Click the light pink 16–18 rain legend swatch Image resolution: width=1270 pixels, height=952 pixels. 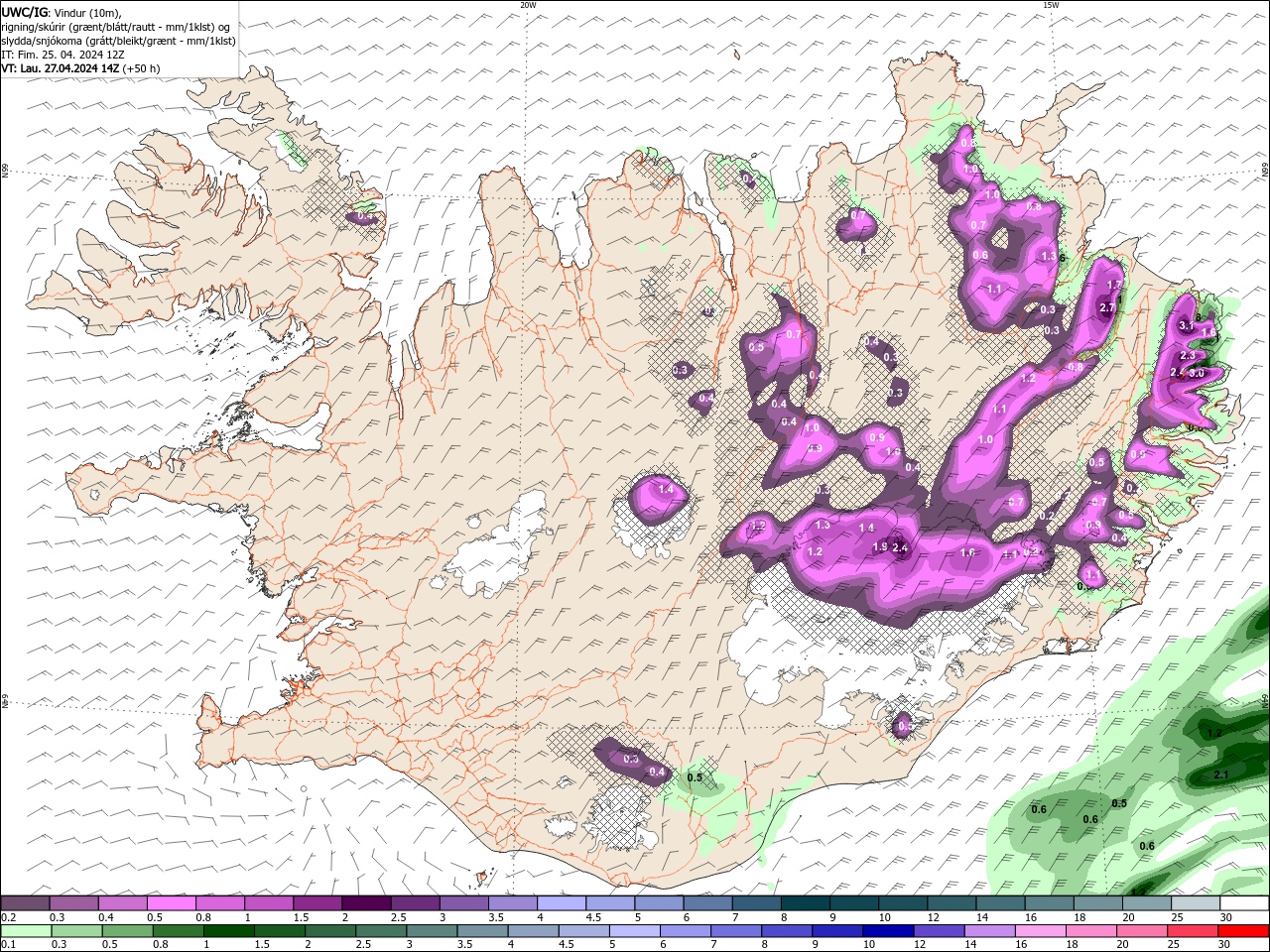tap(1040, 931)
